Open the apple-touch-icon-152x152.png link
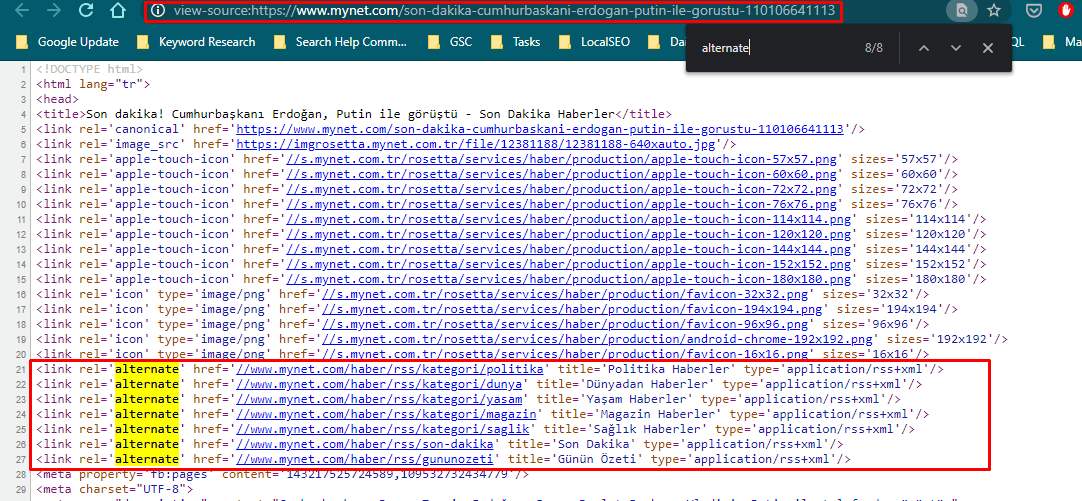Screen dimensions: 1082x501 569,264
